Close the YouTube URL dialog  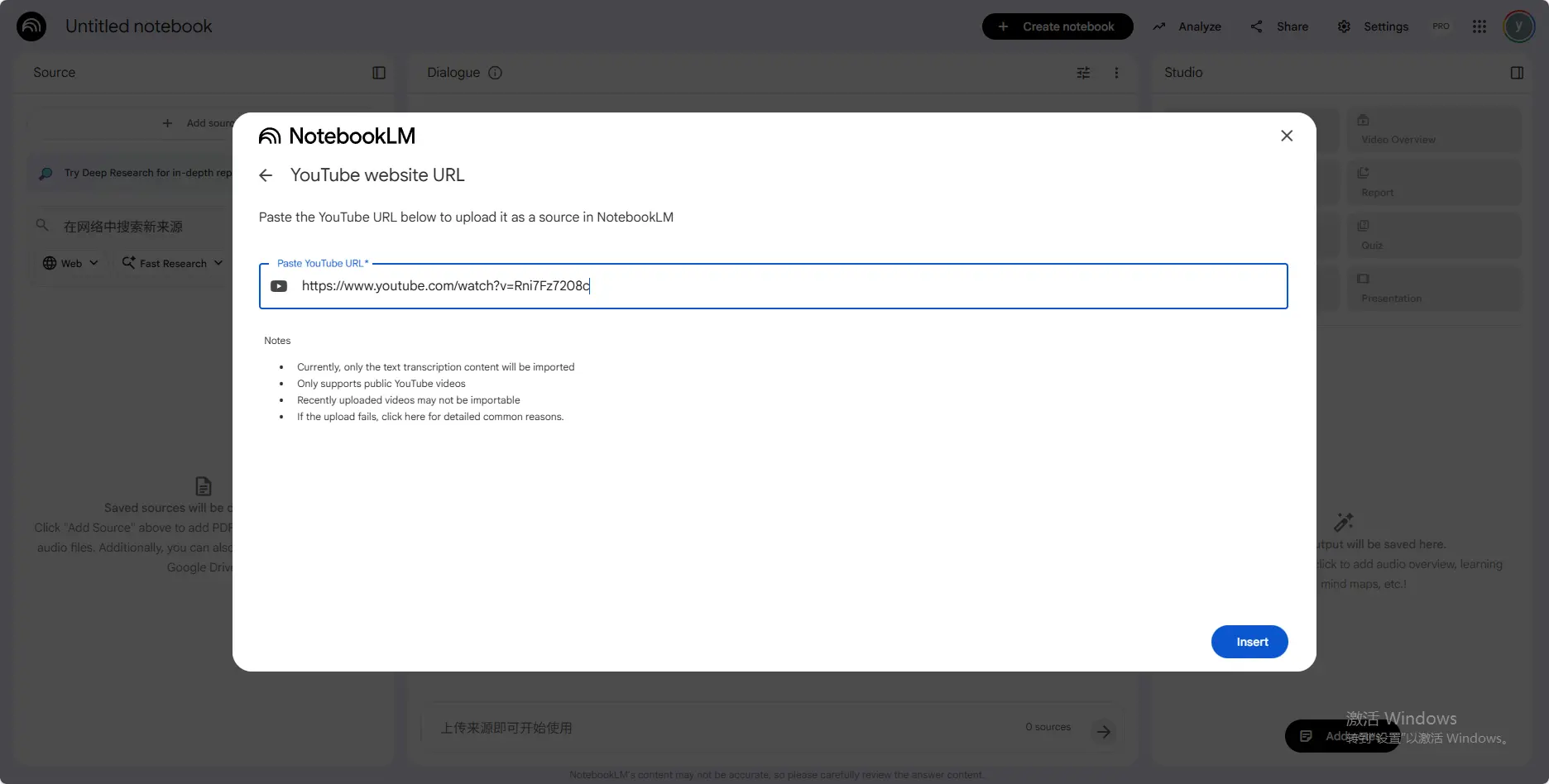pos(1287,136)
